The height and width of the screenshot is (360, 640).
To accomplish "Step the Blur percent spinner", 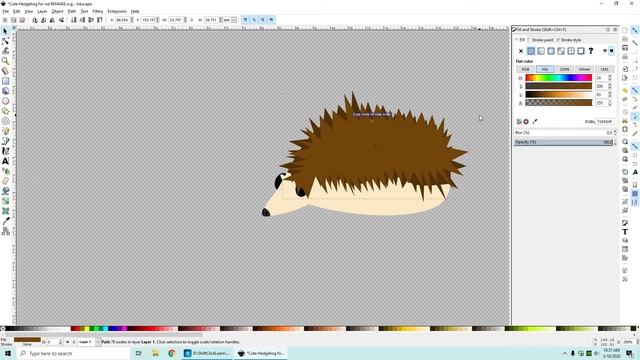I will pos(615,133).
